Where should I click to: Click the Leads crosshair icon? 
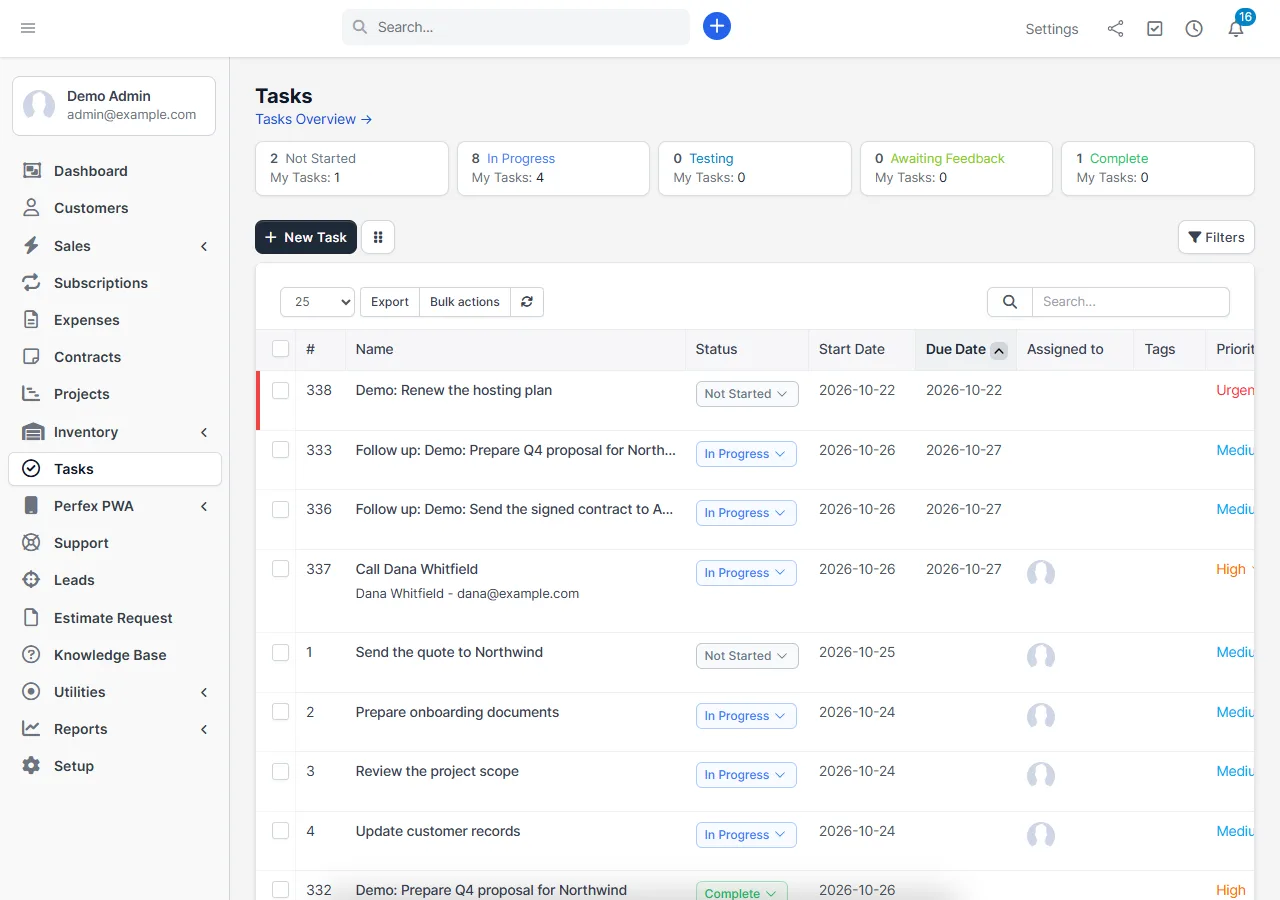[32, 580]
